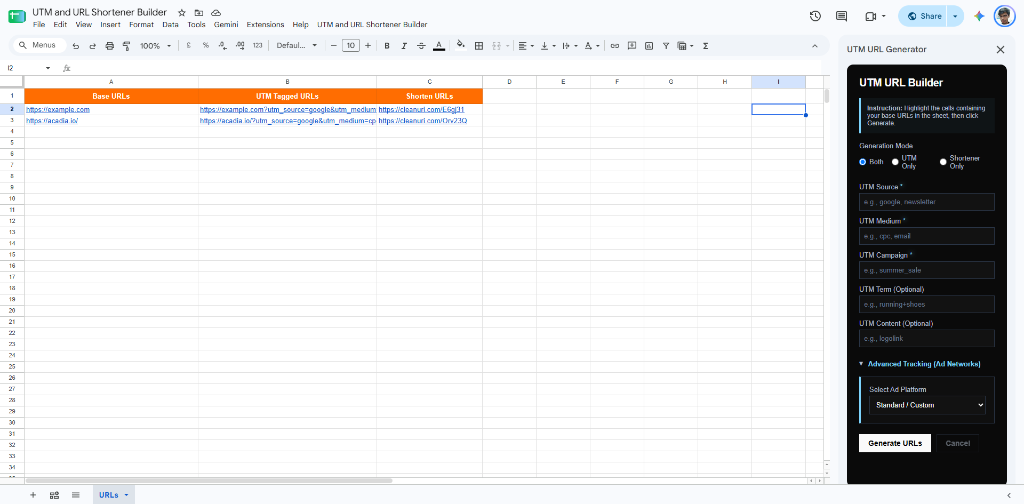This screenshot has width=1024, height=504.
Task: Click the redo arrow in toolbar
Action: (x=92, y=46)
